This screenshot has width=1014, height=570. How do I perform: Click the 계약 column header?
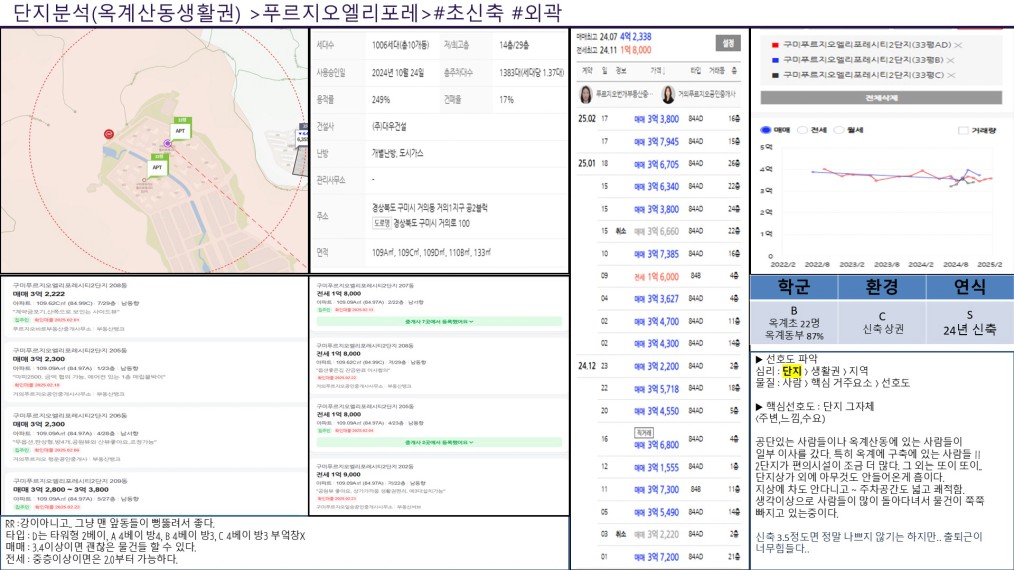point(587,71)
